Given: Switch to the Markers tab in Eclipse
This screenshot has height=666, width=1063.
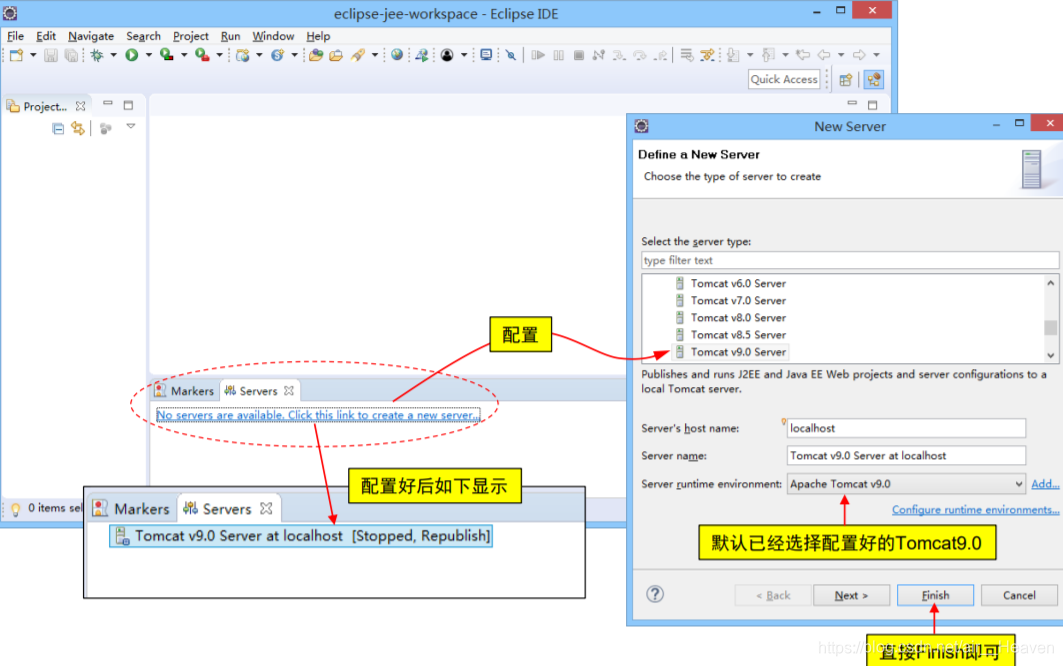Looking at the screenshot, I should [184, 391].
